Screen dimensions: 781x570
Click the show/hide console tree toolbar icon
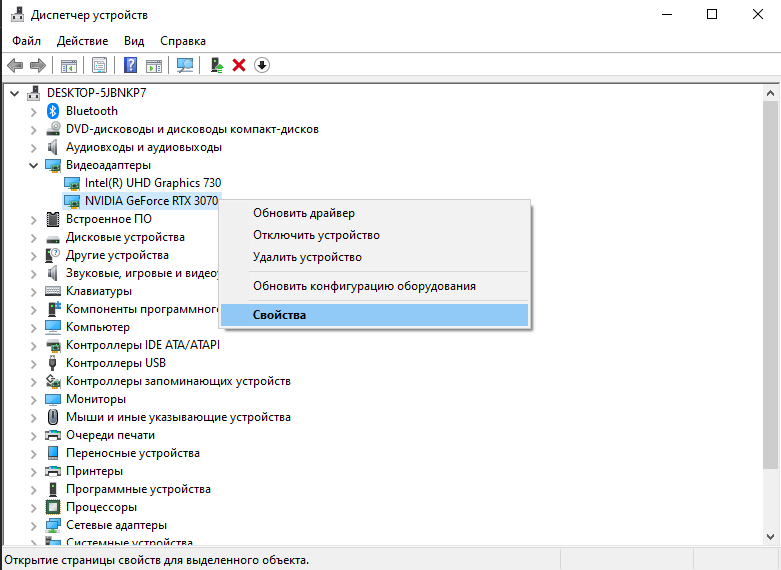pyautogui.click(x=69, y=65)
